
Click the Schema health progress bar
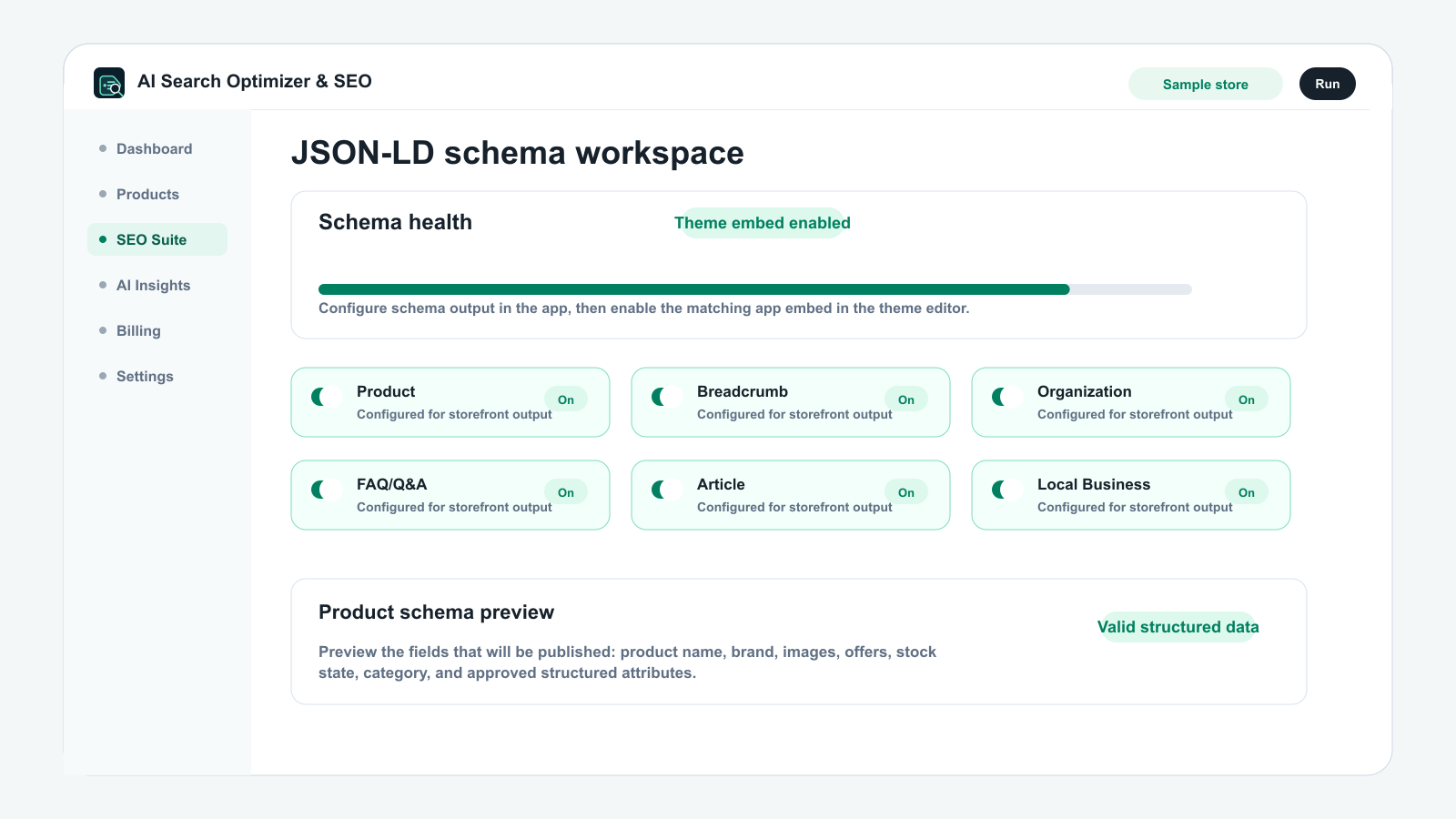click(755, 289)
